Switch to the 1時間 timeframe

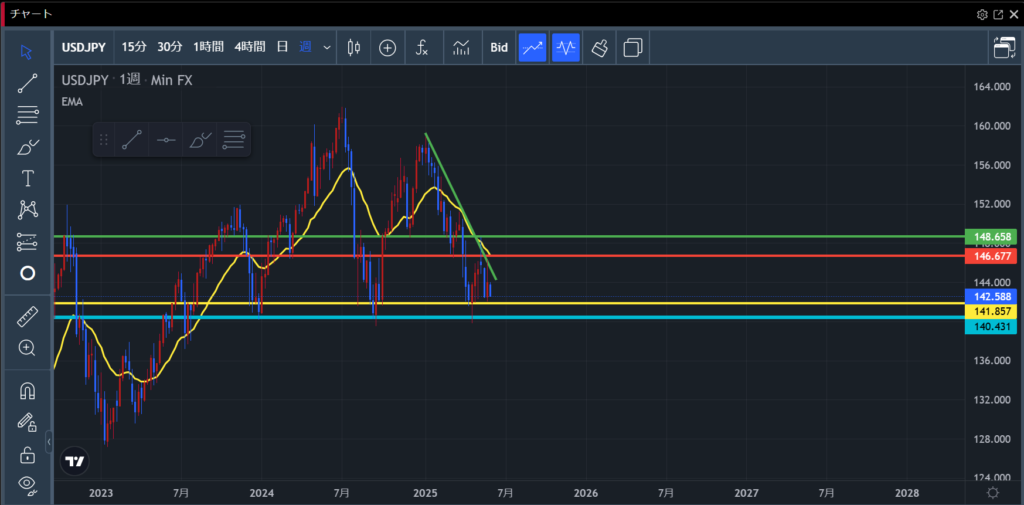[x=208, y=47]
